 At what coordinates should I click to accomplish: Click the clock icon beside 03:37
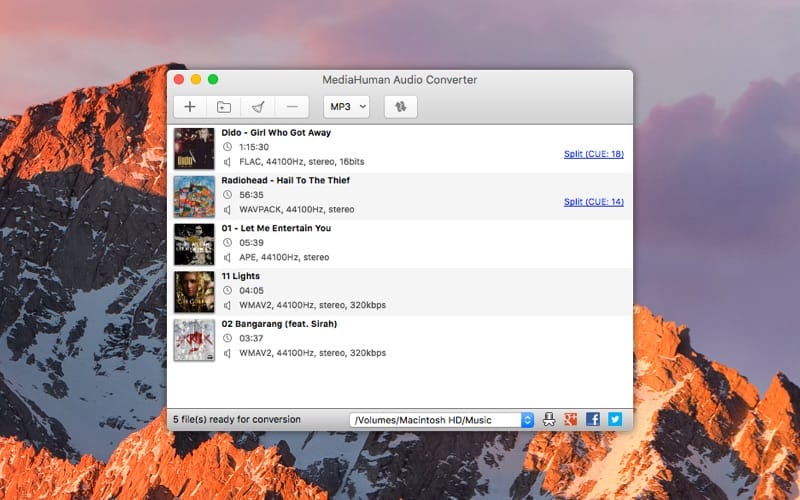(x=227, y=338)
